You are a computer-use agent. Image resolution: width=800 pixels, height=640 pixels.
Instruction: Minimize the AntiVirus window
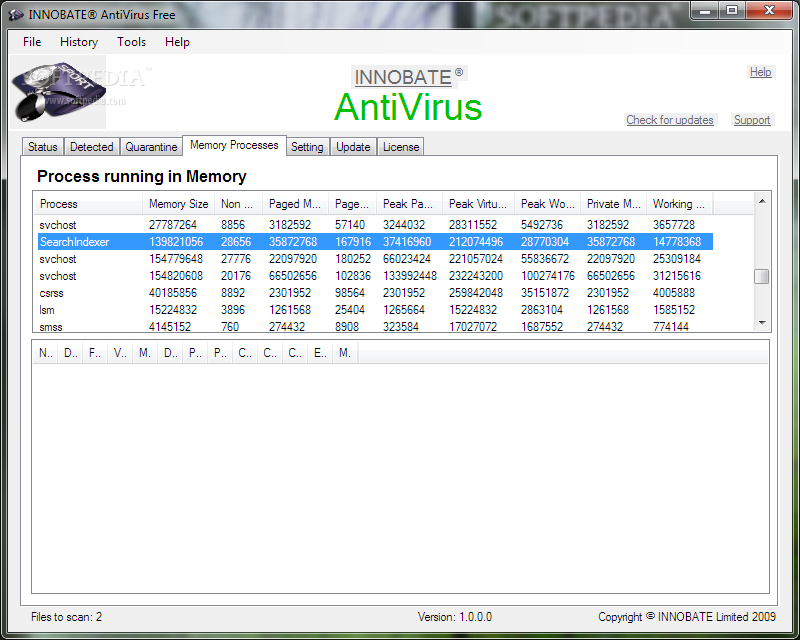click(705, 11)
